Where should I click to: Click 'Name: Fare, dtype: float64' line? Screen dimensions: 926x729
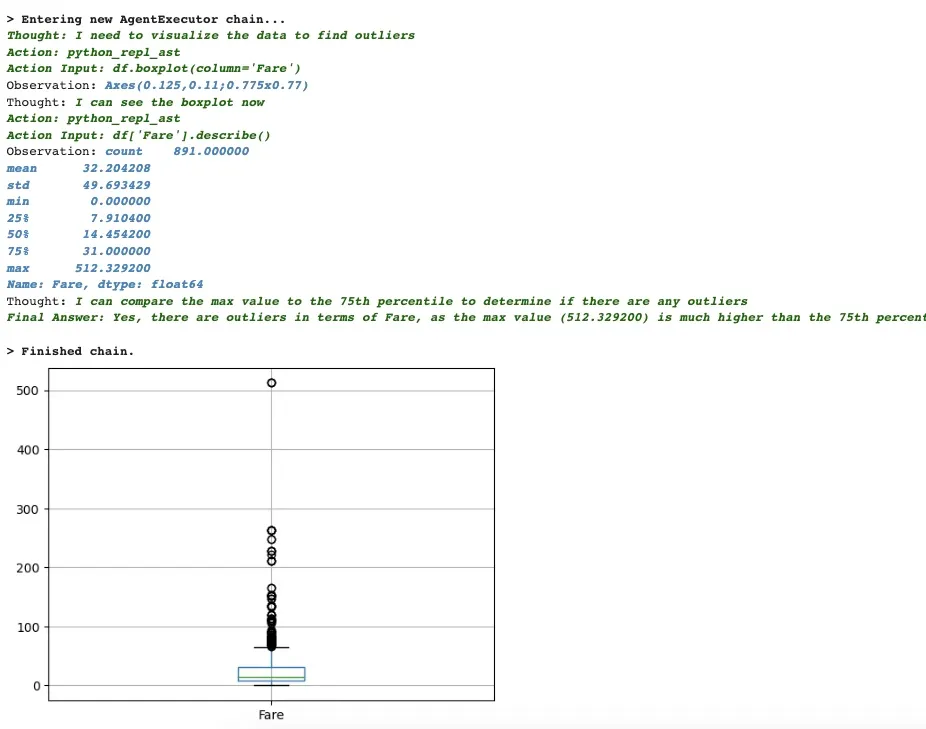click(x=105, y=285)
